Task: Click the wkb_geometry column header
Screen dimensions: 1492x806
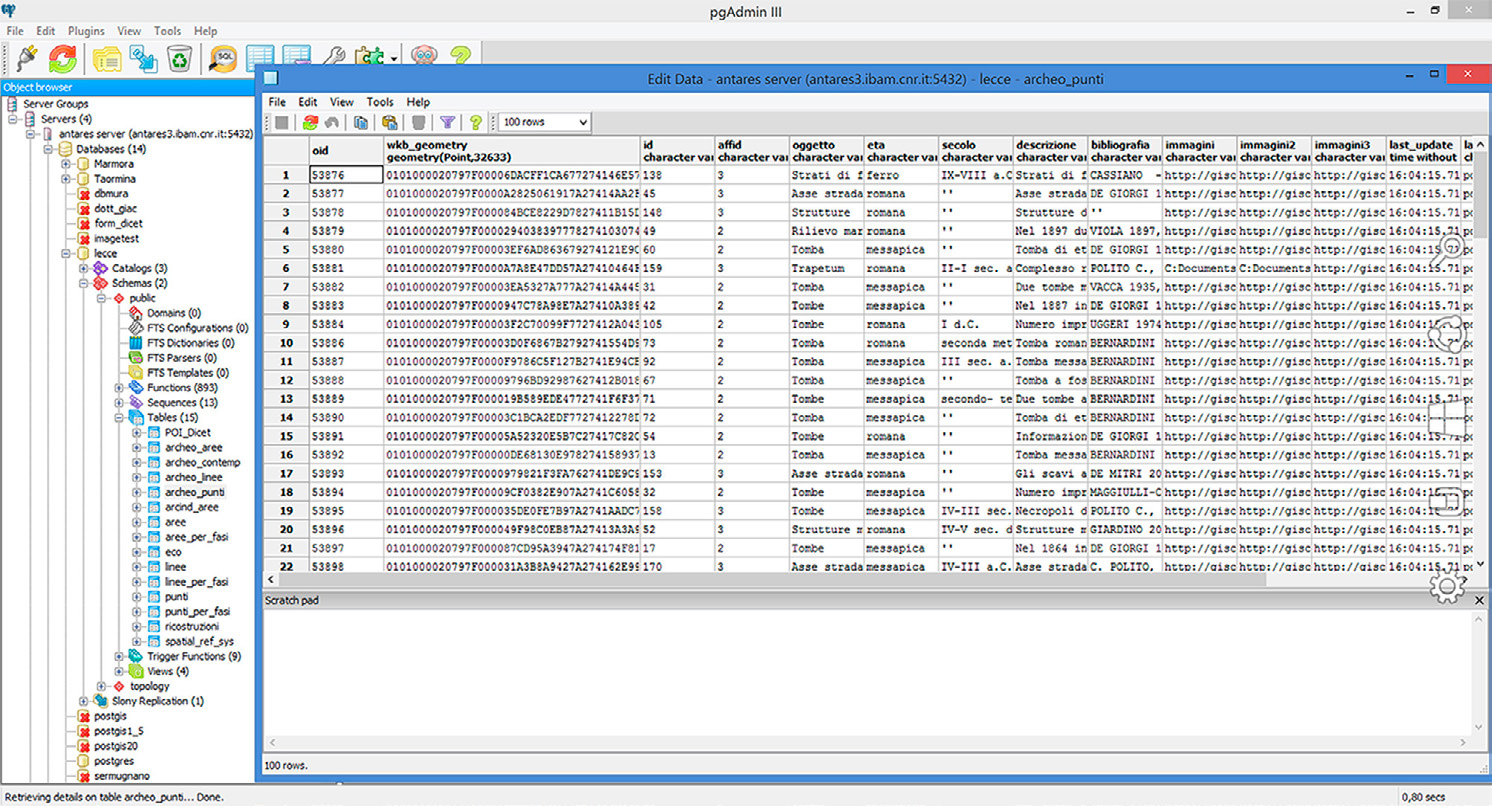Action: point(512,150)
